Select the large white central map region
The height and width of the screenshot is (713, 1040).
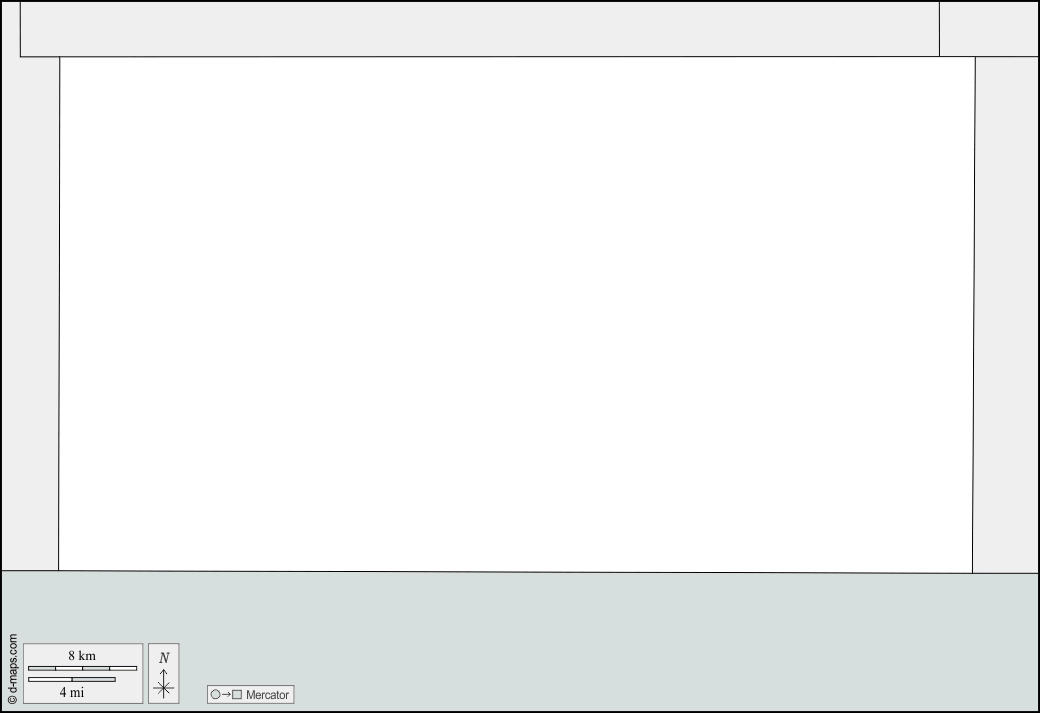click(x=516, y=314)
